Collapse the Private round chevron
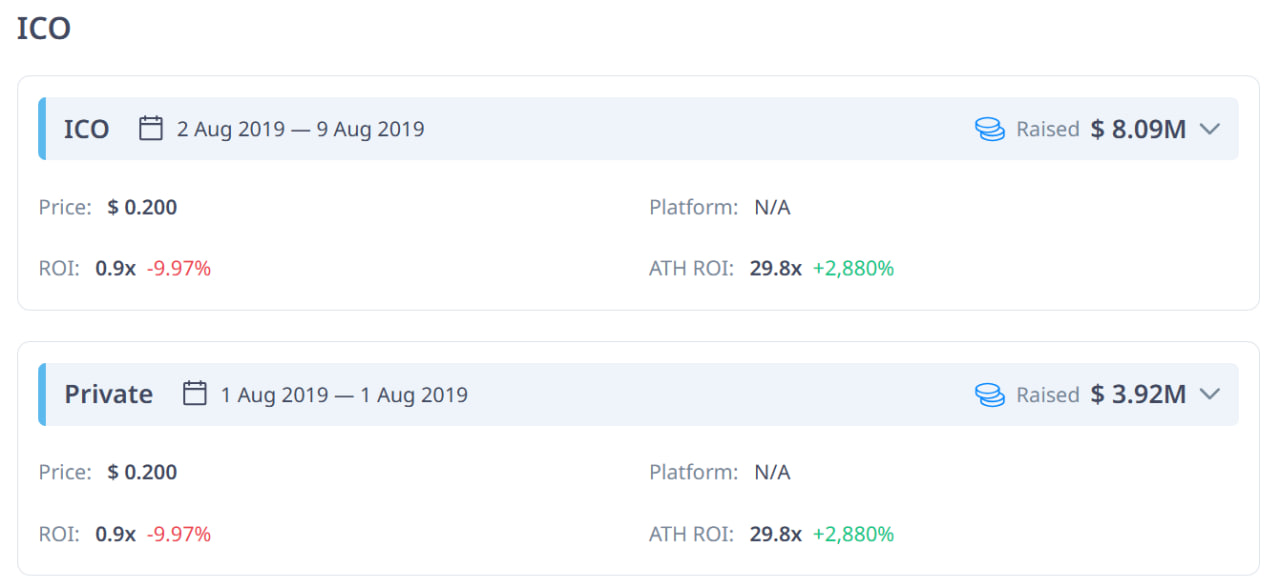 point(1210,395)
